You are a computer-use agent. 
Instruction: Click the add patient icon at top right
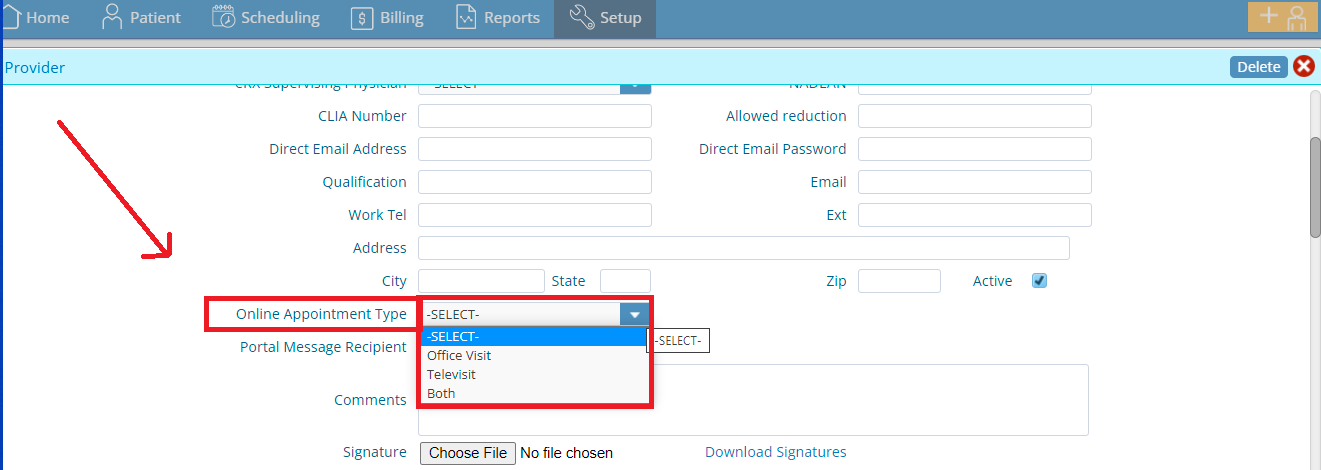click(1282, 17)
